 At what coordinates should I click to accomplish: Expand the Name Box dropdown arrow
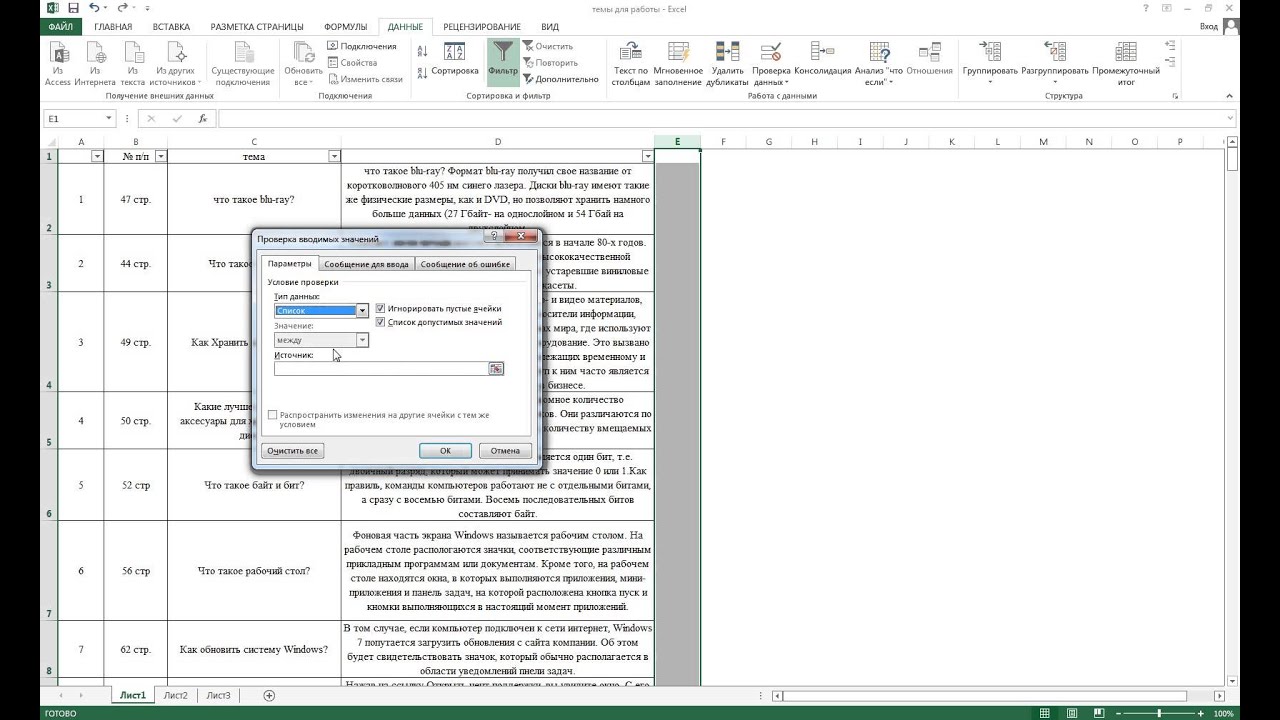(109, 118)
